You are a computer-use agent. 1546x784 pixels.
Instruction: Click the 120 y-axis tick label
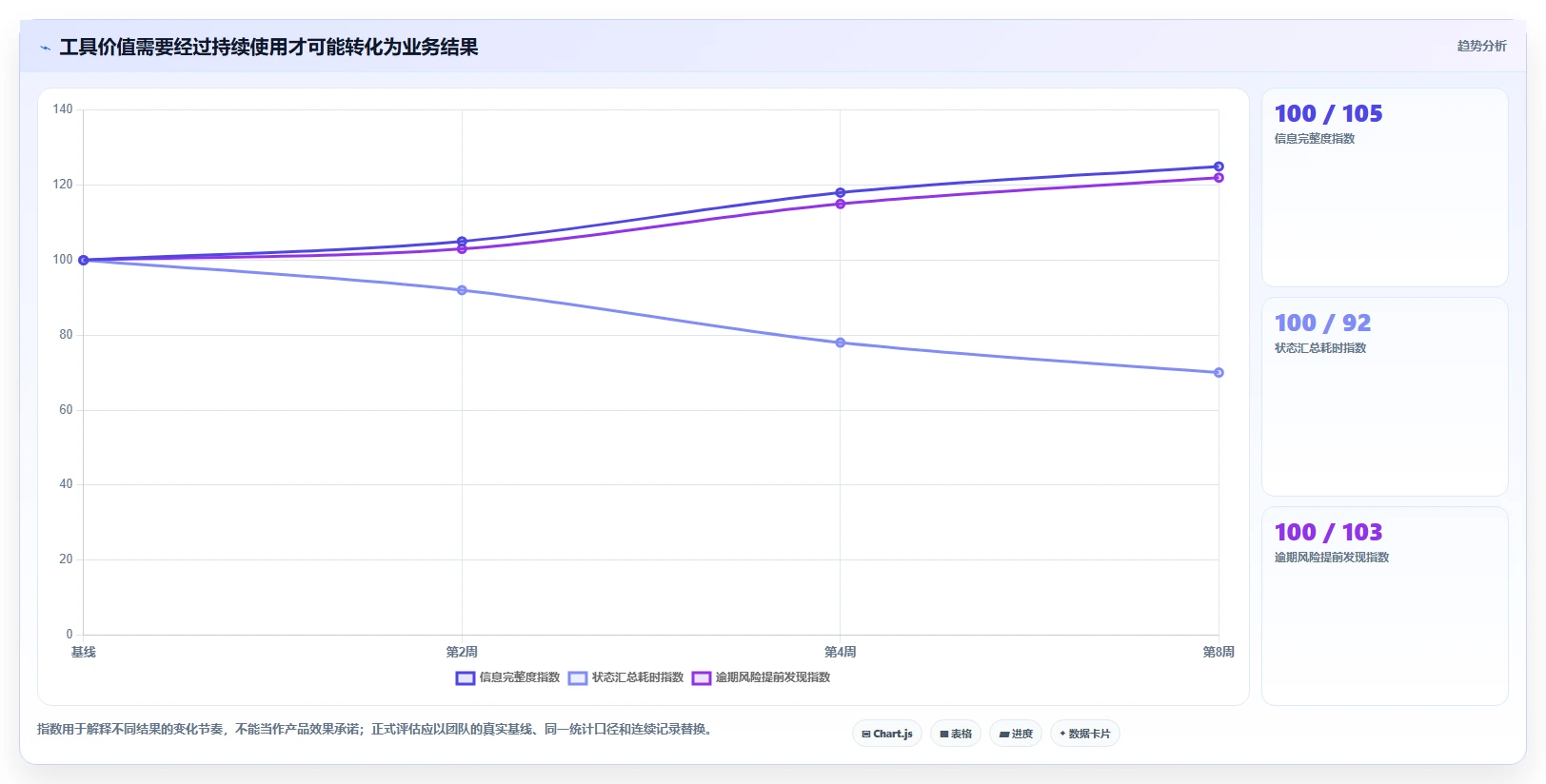[63, 185]
